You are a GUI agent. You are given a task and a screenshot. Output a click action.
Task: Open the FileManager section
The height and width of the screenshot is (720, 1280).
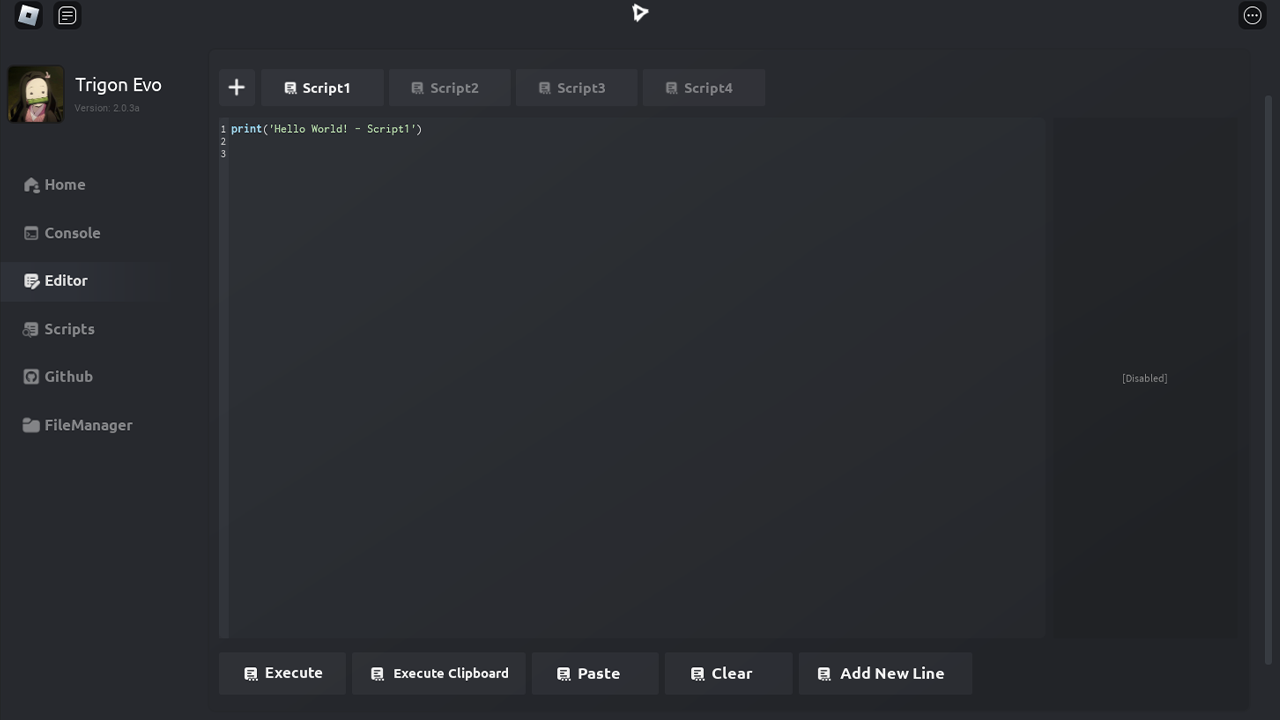[x=87, y=425]
